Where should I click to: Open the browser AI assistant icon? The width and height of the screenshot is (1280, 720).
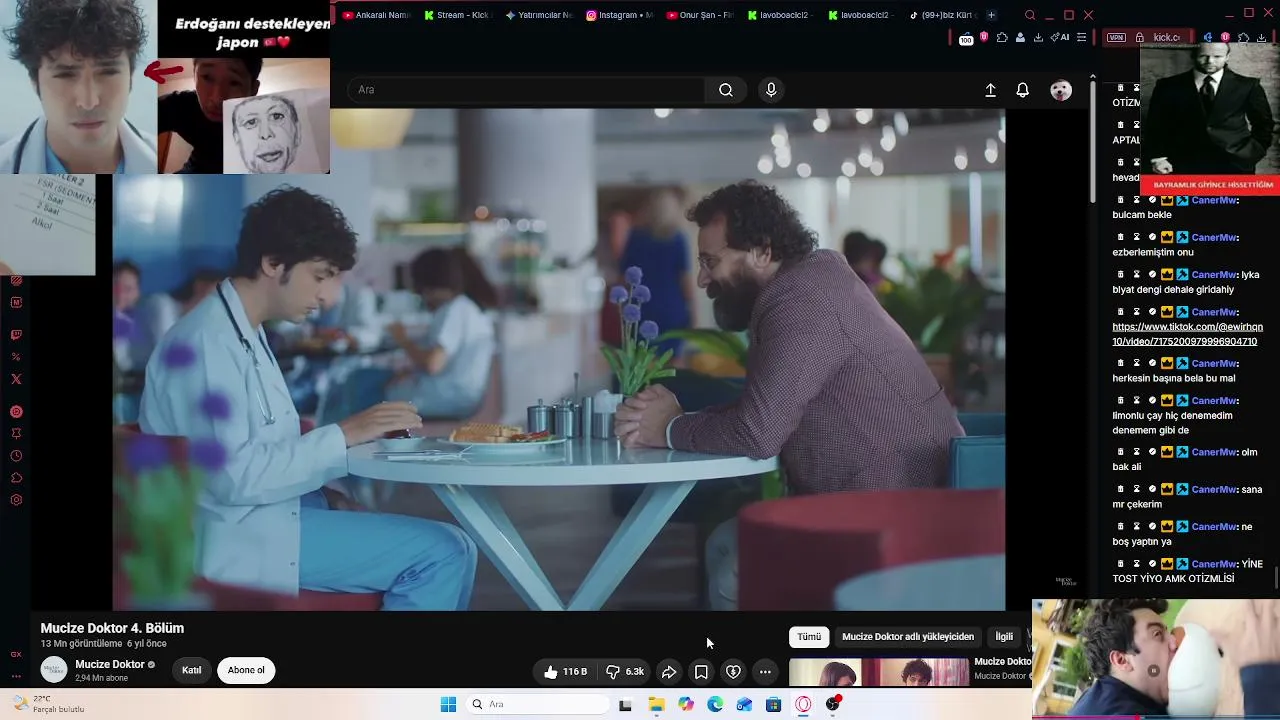pyautogui.click(x=1060, y=38)
